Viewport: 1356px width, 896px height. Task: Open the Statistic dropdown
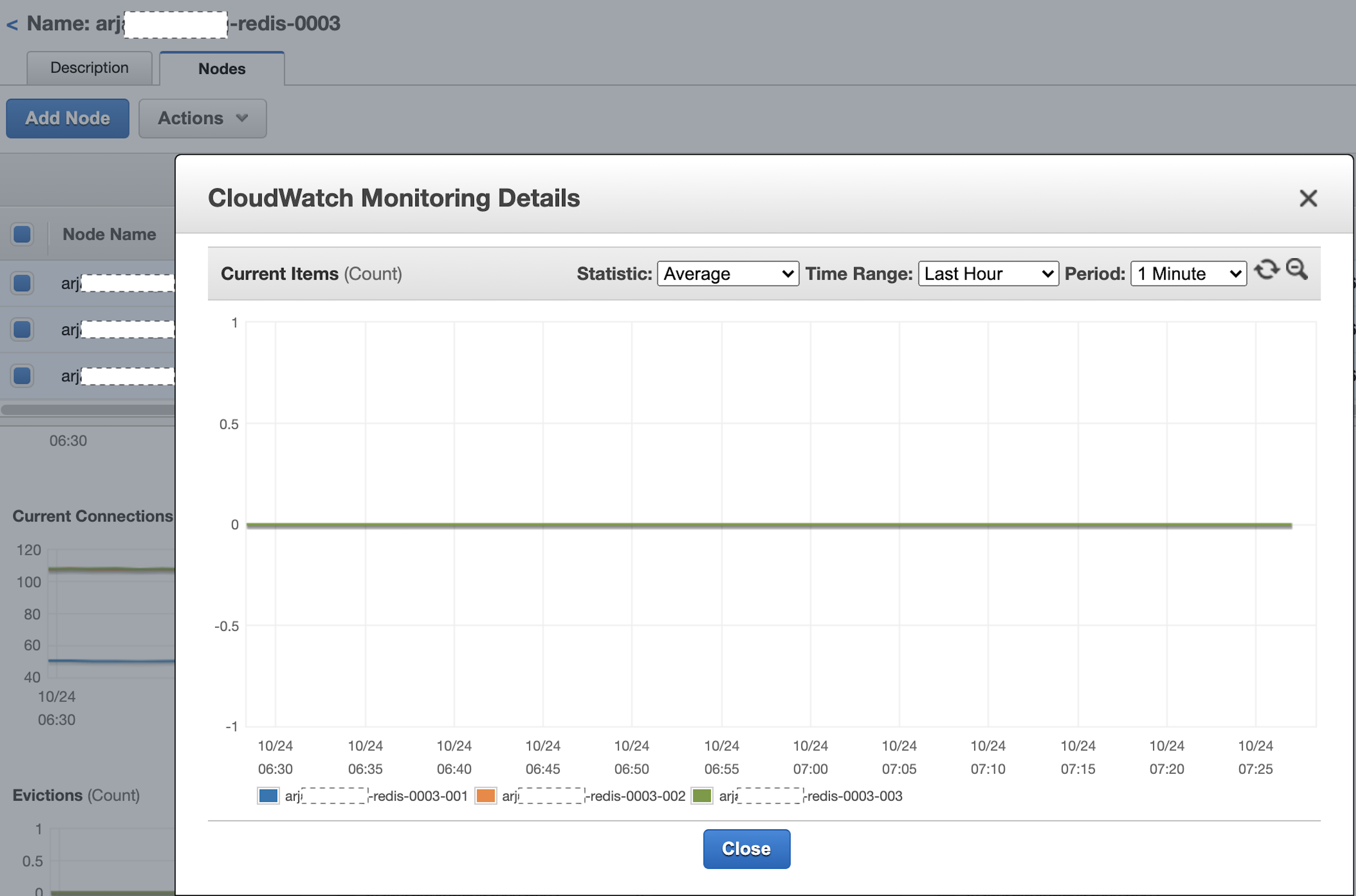click(728, 274)
